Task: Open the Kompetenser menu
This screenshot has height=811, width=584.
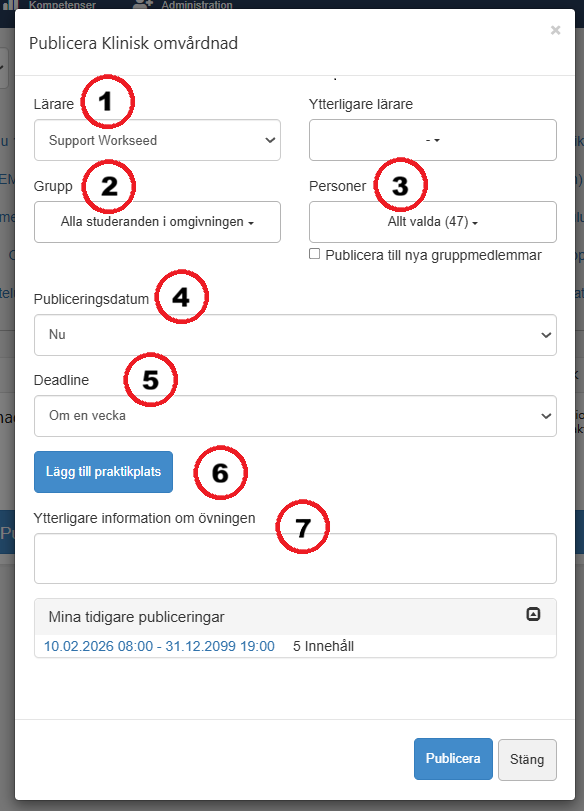Action: pyautogui.click(x=62, y=5)
